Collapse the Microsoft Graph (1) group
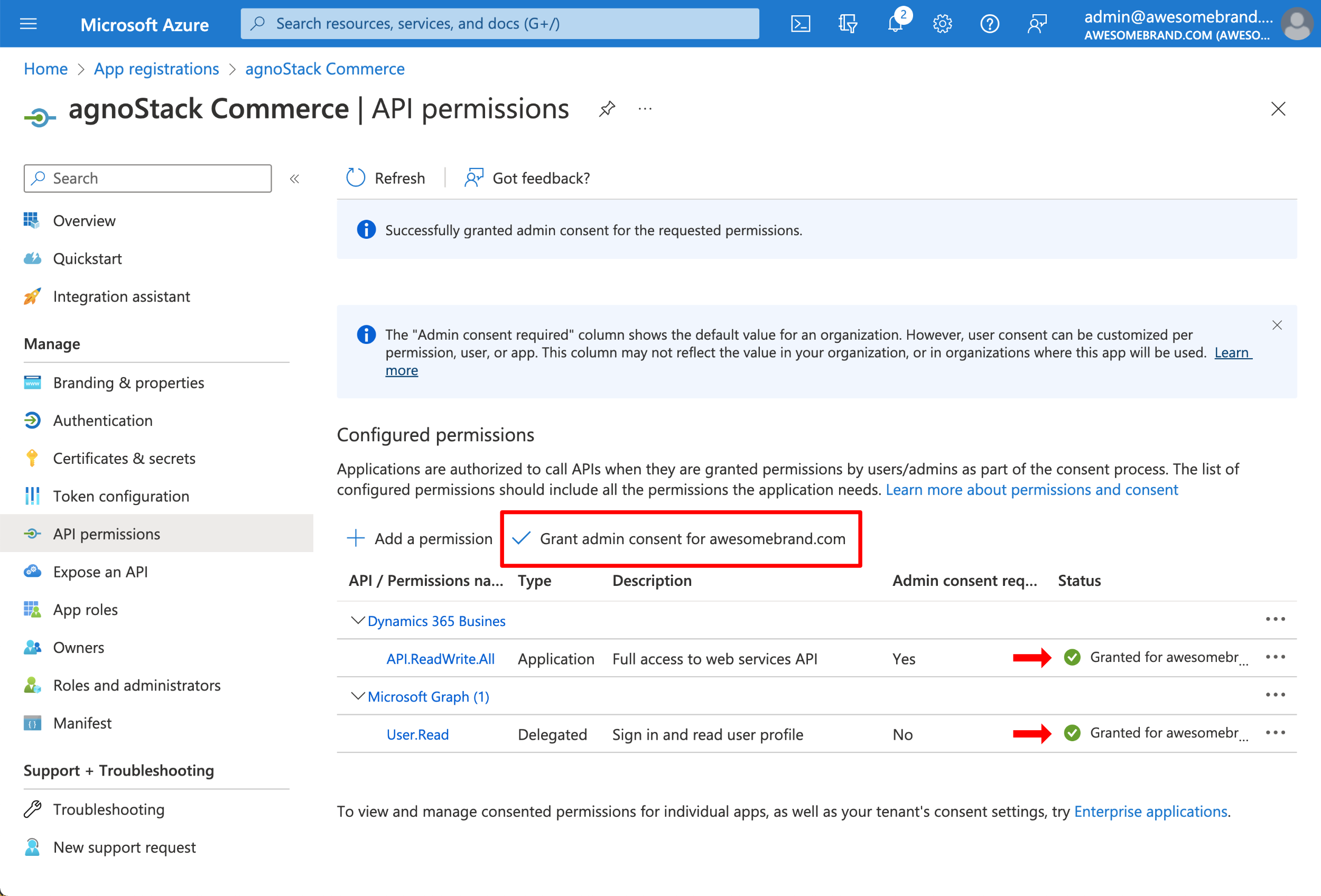The width and height of the screenshot is (1321, 896). pos(357,695)
